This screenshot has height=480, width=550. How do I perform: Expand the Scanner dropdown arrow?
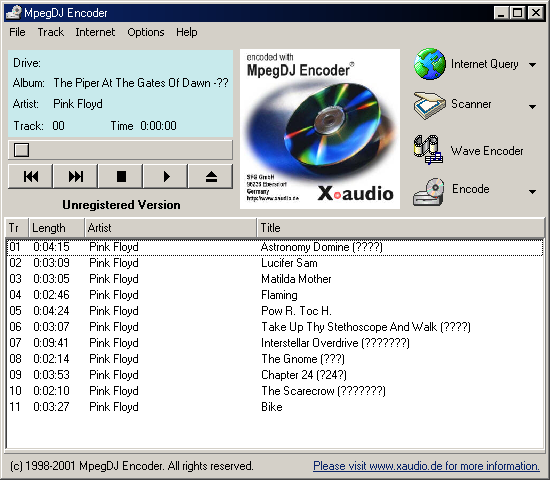pos(532,106)
